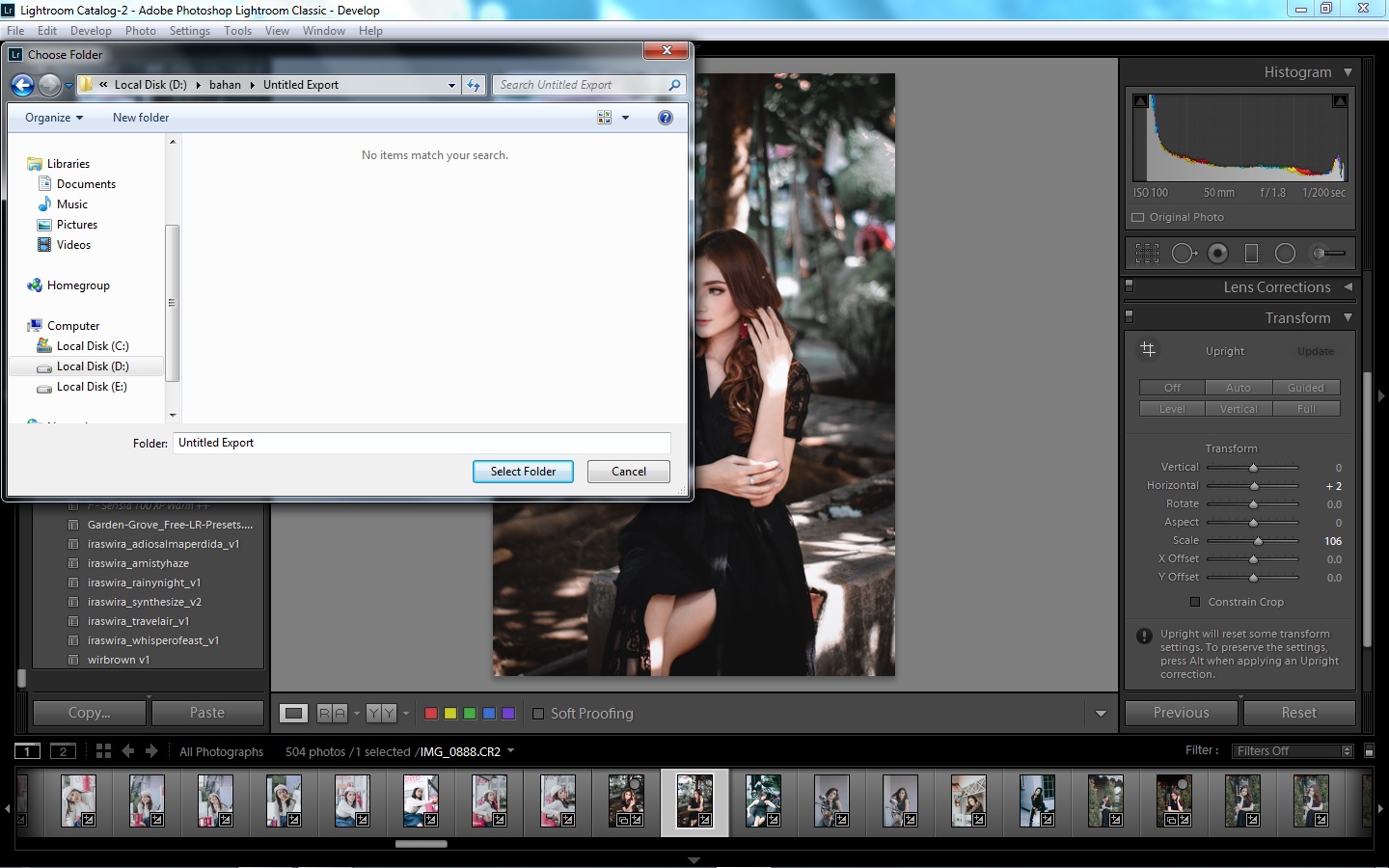Open the Tools menu
Viewport: 1389px width, 868px height.
tap(237, 31)
